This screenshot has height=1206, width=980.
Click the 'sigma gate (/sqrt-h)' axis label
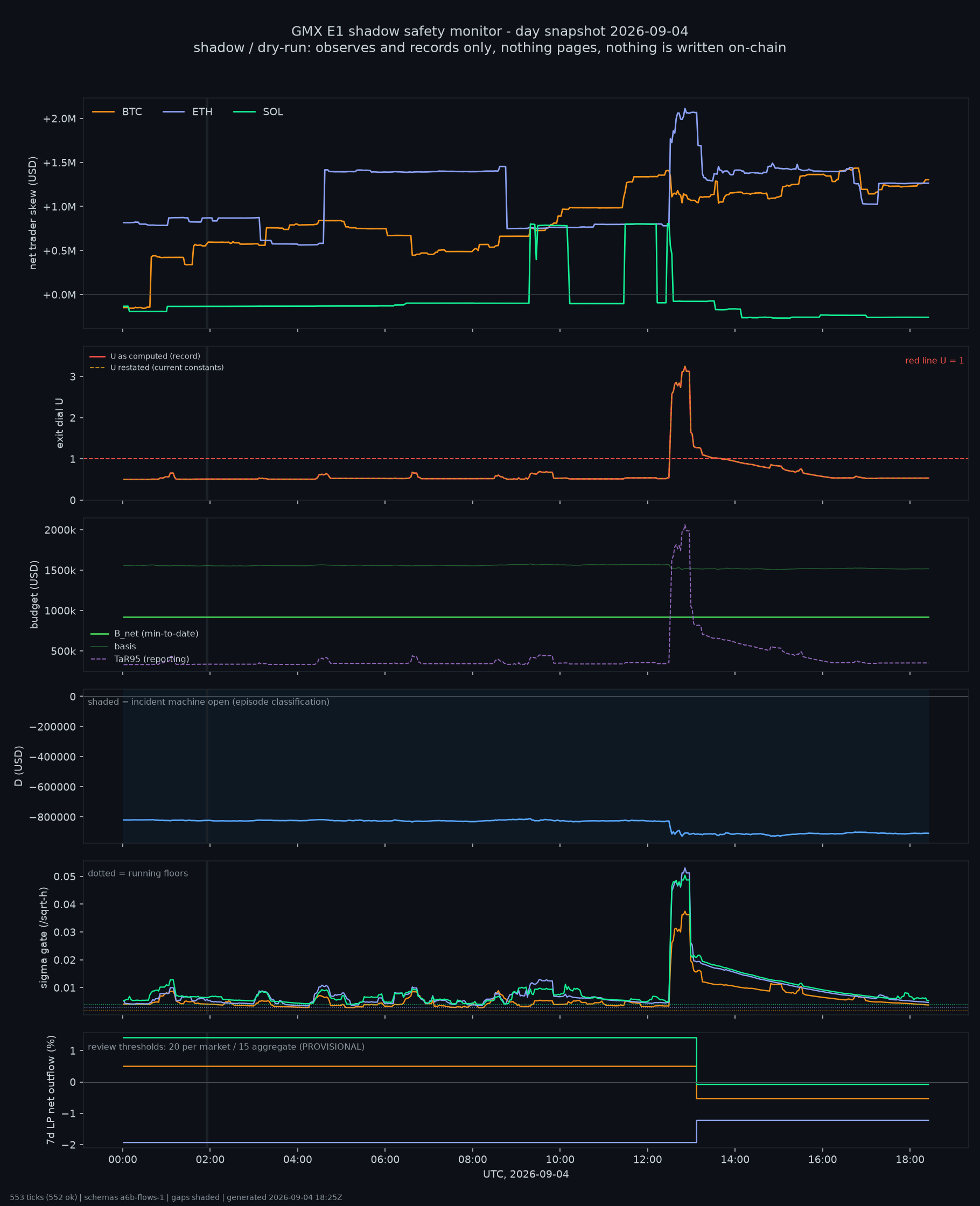pyautogui.click(x=44, y=937)
